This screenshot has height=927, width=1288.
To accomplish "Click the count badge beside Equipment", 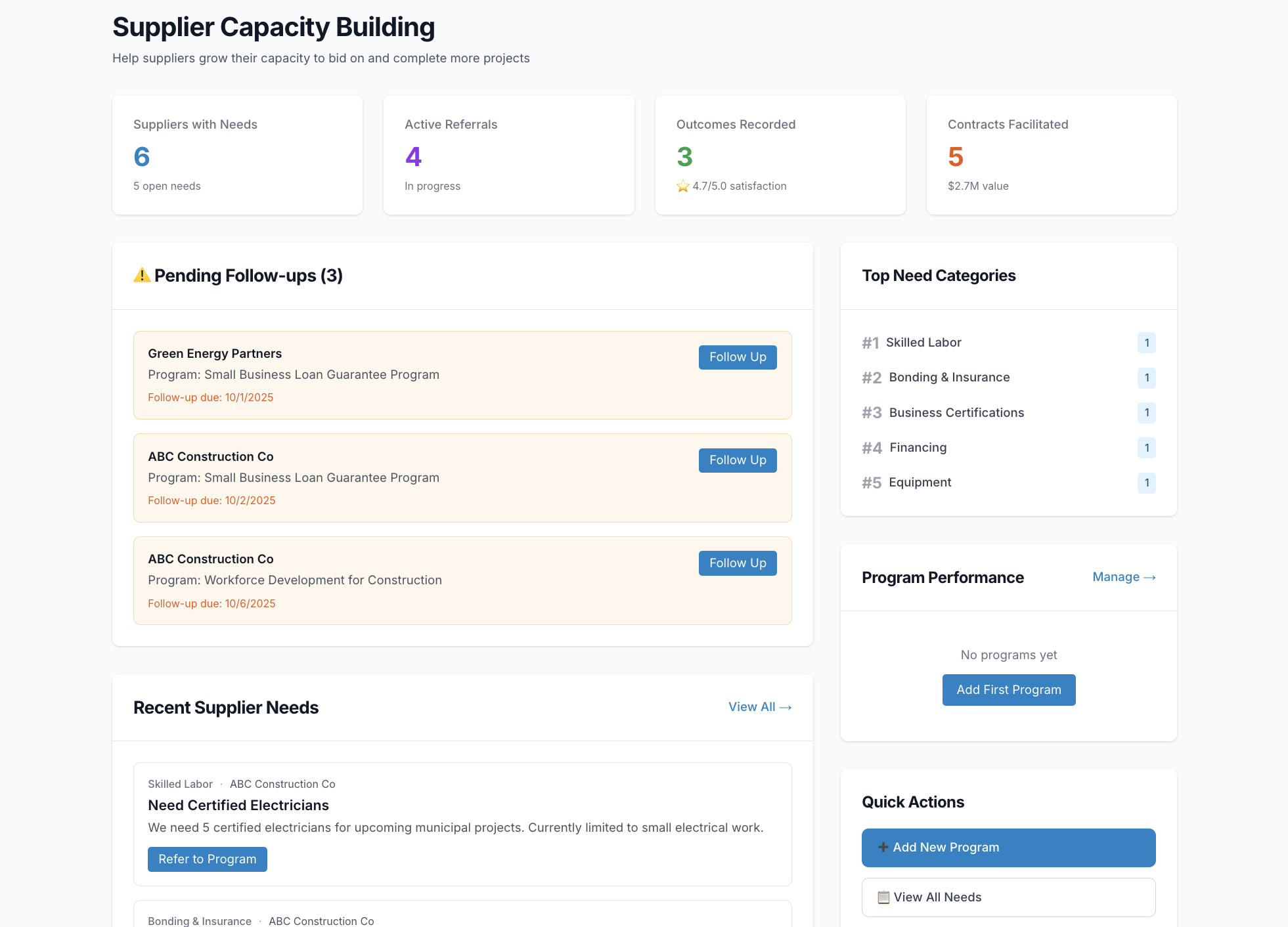I will [x=1147, y=483].
